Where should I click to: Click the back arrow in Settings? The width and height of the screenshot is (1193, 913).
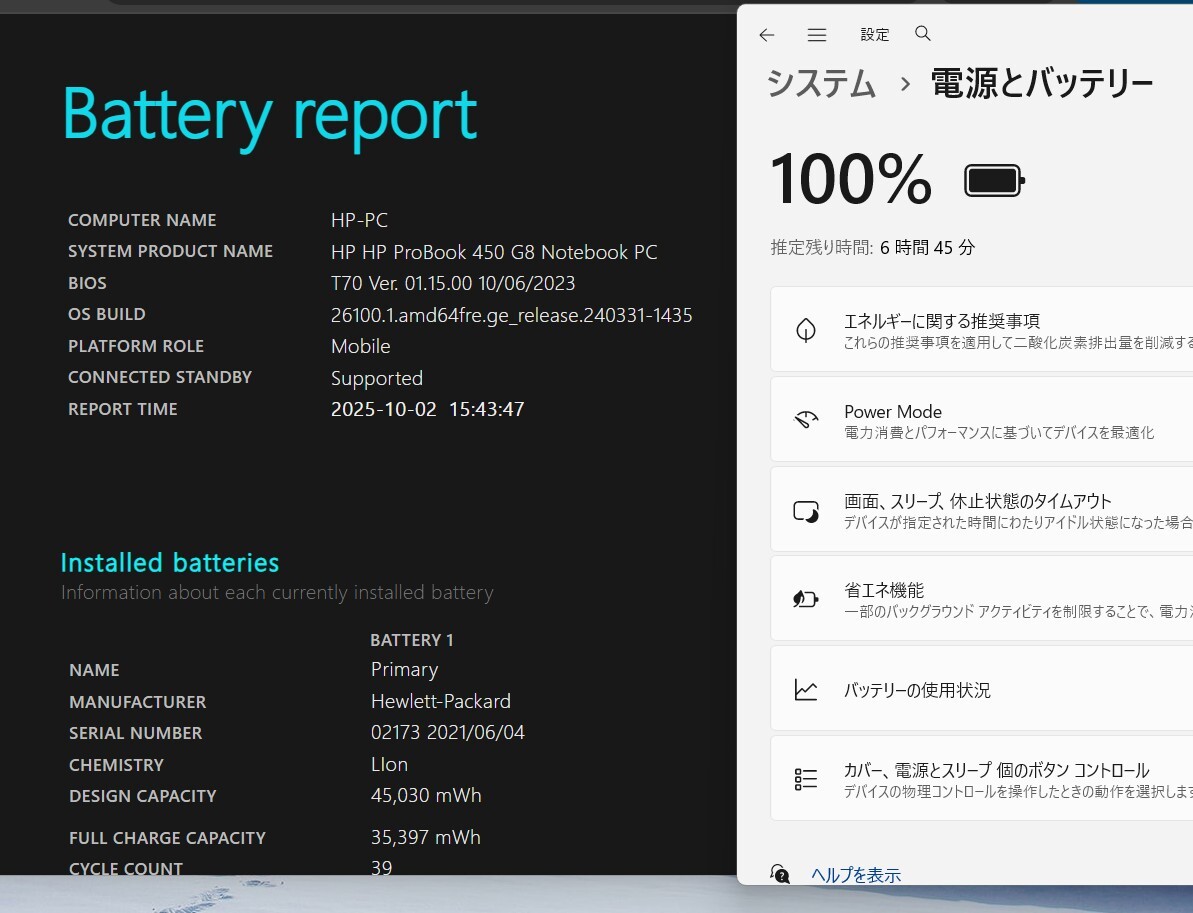(x=767, y=35)
